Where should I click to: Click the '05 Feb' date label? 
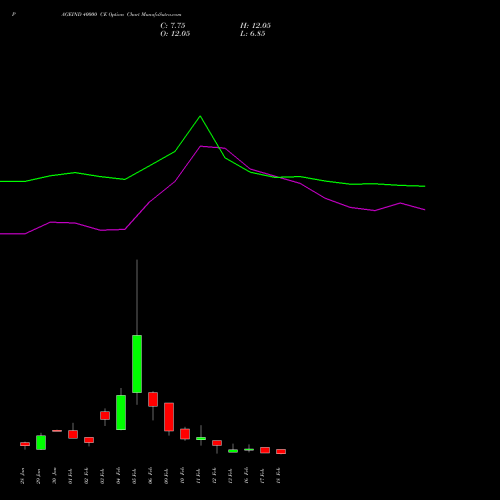[x=134, y=476]
